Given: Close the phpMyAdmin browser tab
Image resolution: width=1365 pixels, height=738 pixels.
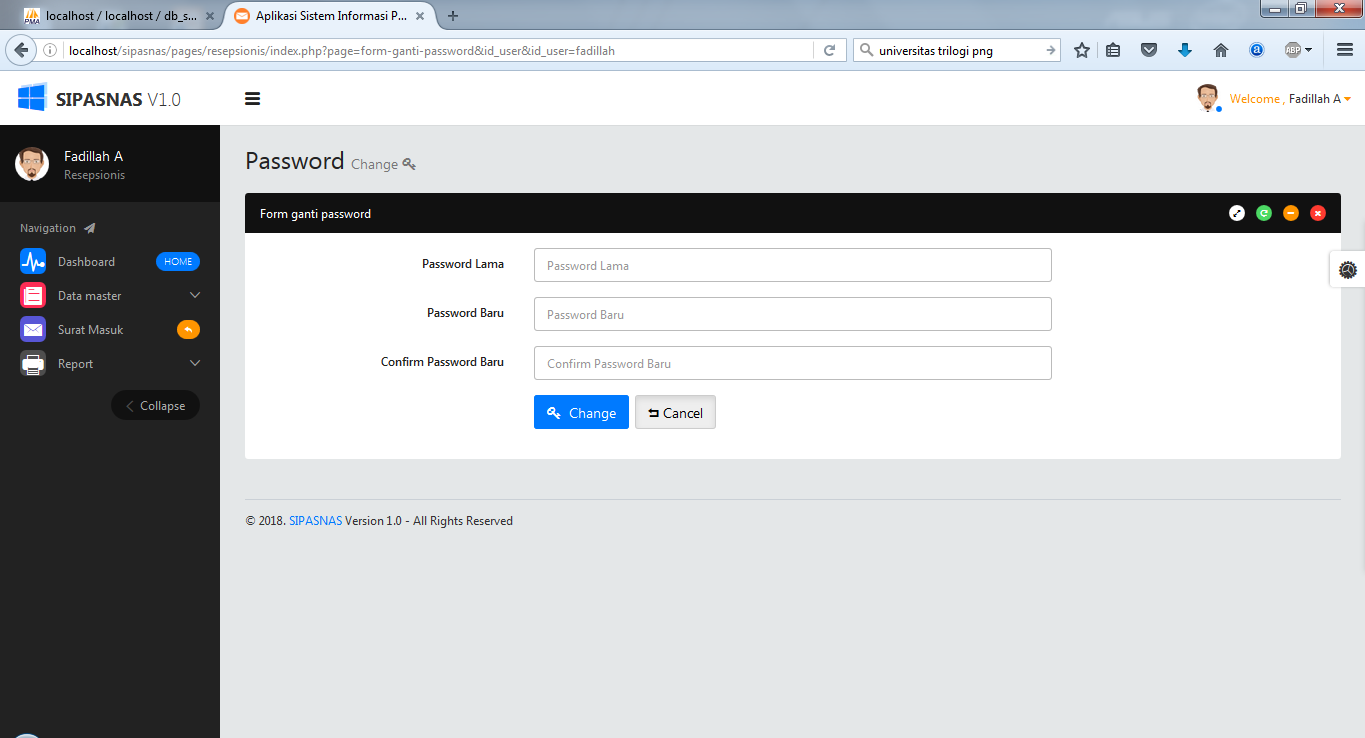Looking at the screenshot, I should [x=209, y=16].
